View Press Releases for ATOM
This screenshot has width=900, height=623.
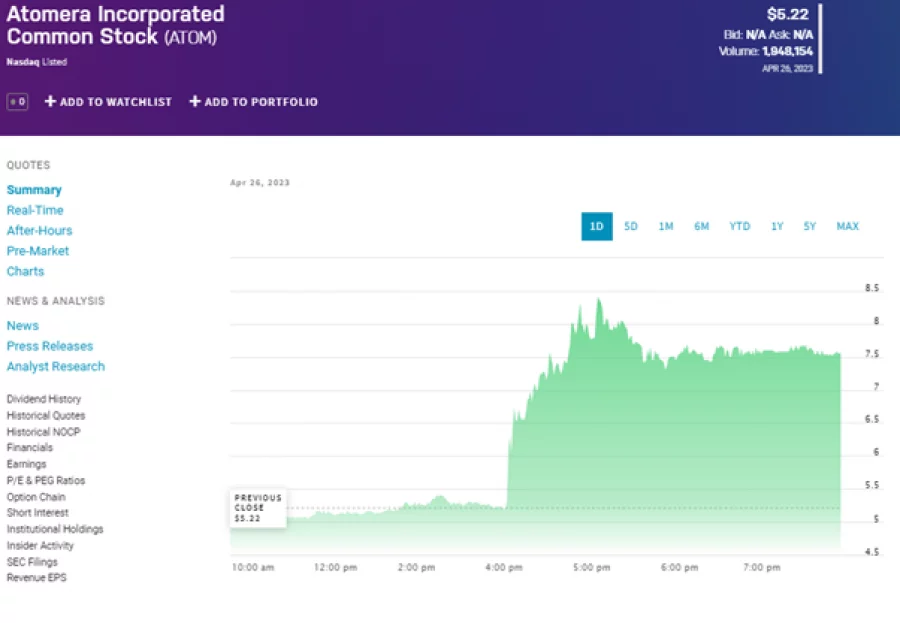point(49,345)
